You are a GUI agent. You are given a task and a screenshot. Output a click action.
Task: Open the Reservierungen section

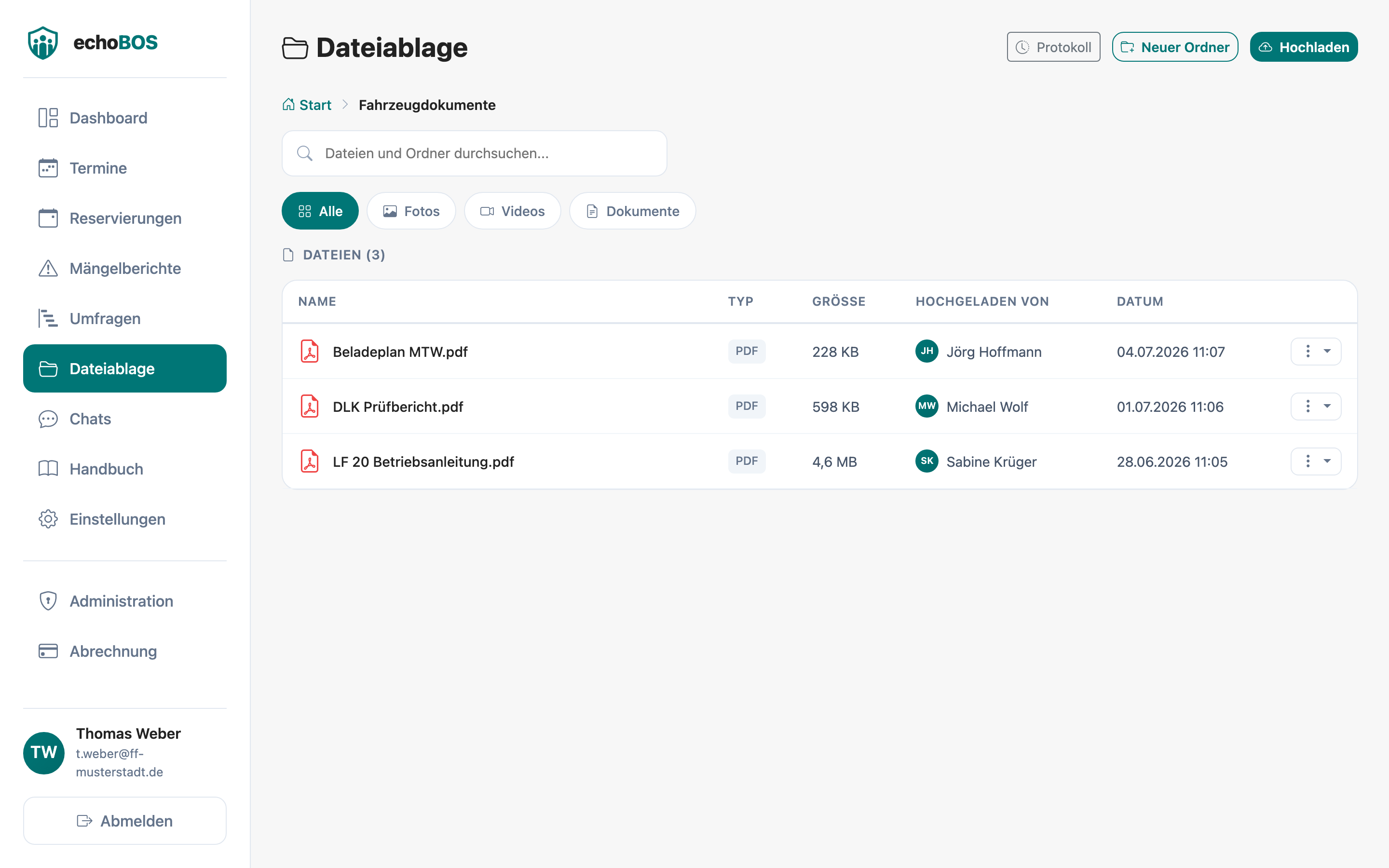point(124,218)
